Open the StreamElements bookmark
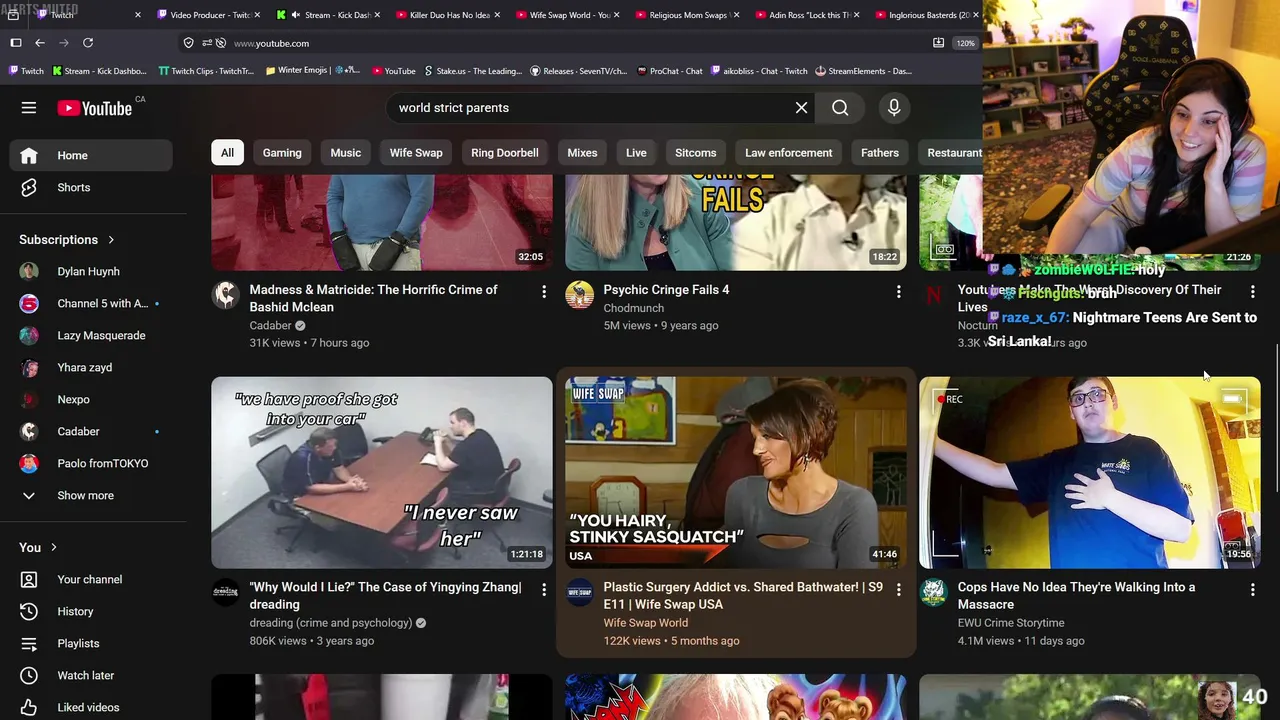Viewport: 1280px width, 720px height. point(864,71)
